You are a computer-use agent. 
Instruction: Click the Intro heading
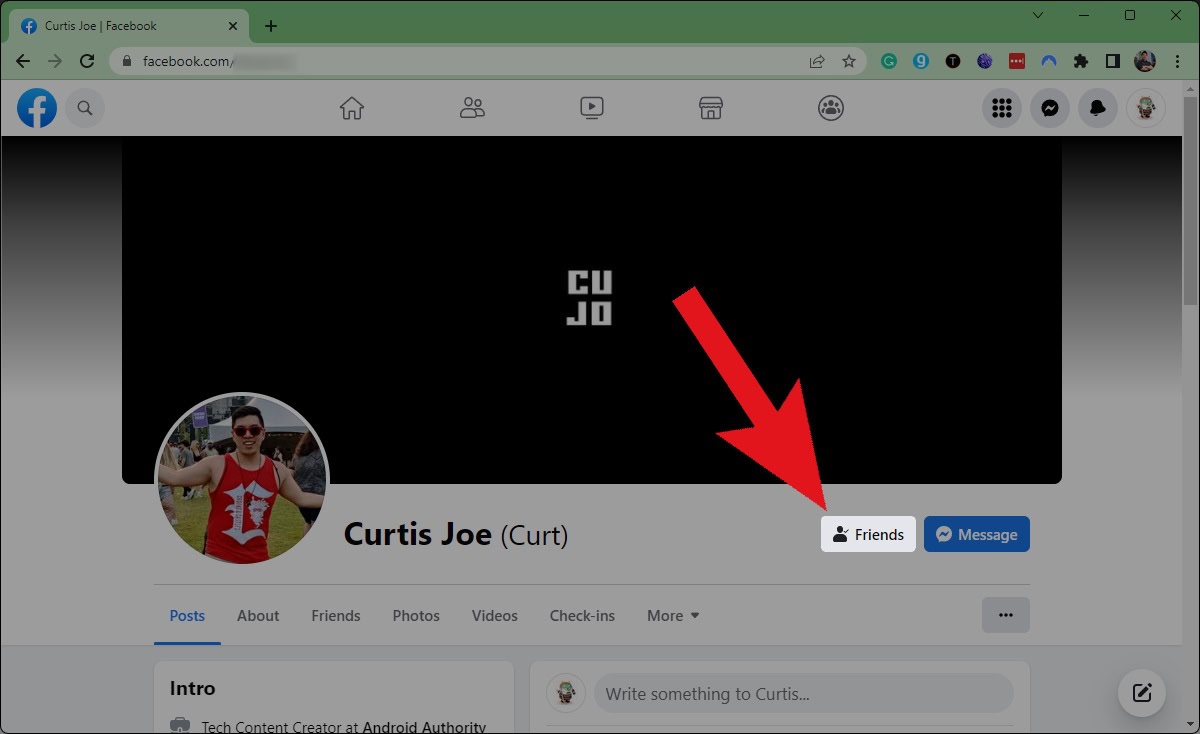tap(192, 688)
